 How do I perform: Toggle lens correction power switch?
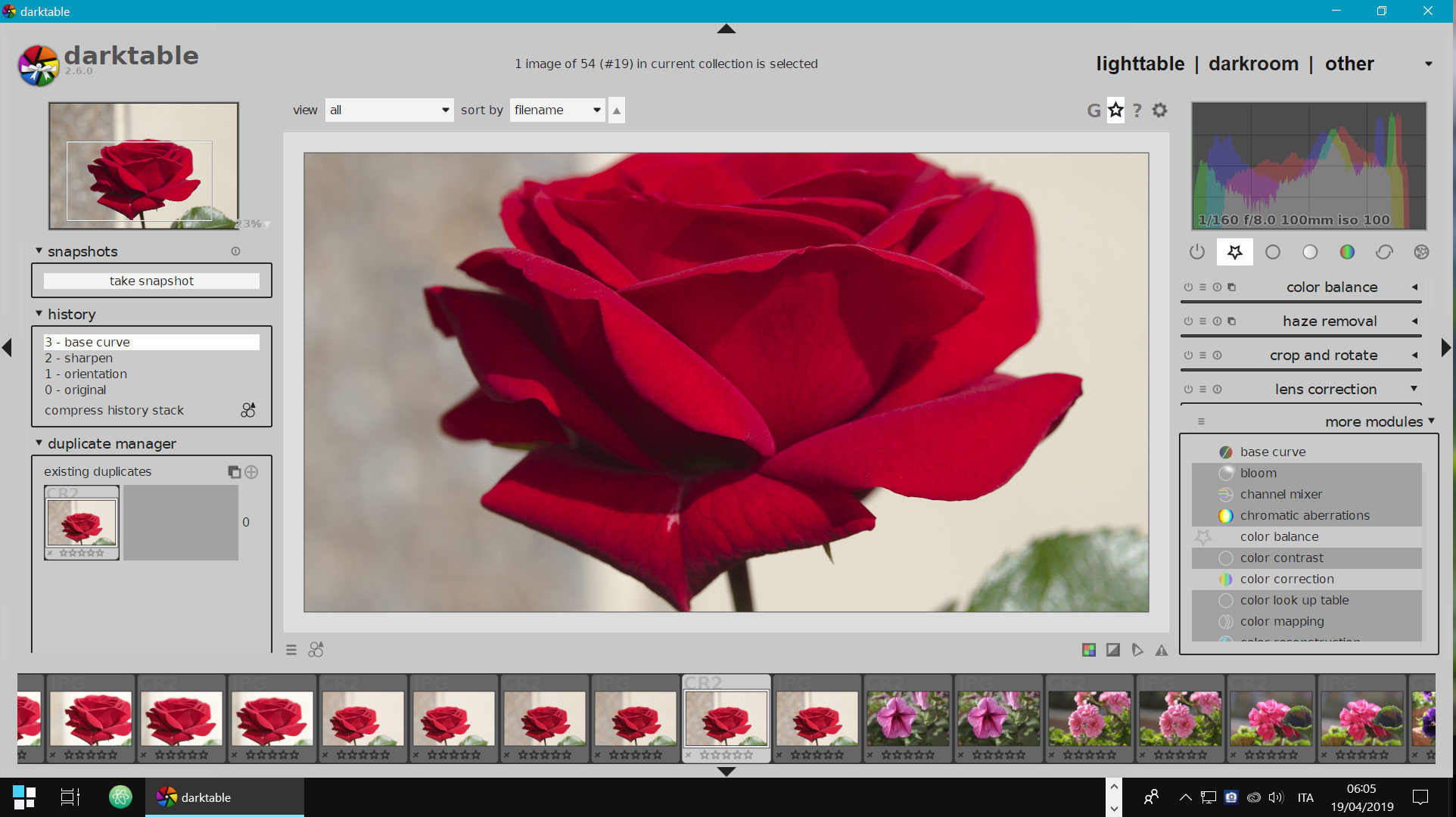pyautogui.click(x=1188, y=390)
